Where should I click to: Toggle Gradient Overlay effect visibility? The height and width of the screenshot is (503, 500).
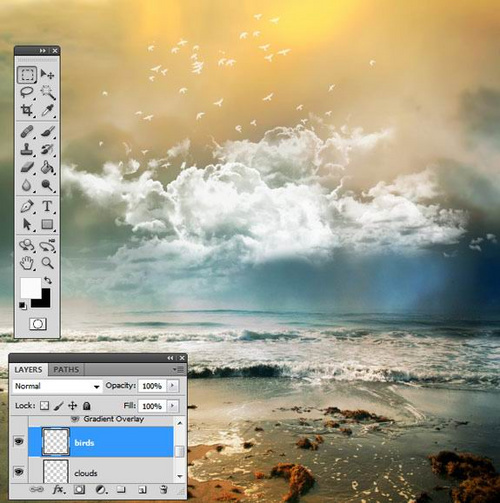[x=75, y=419]
